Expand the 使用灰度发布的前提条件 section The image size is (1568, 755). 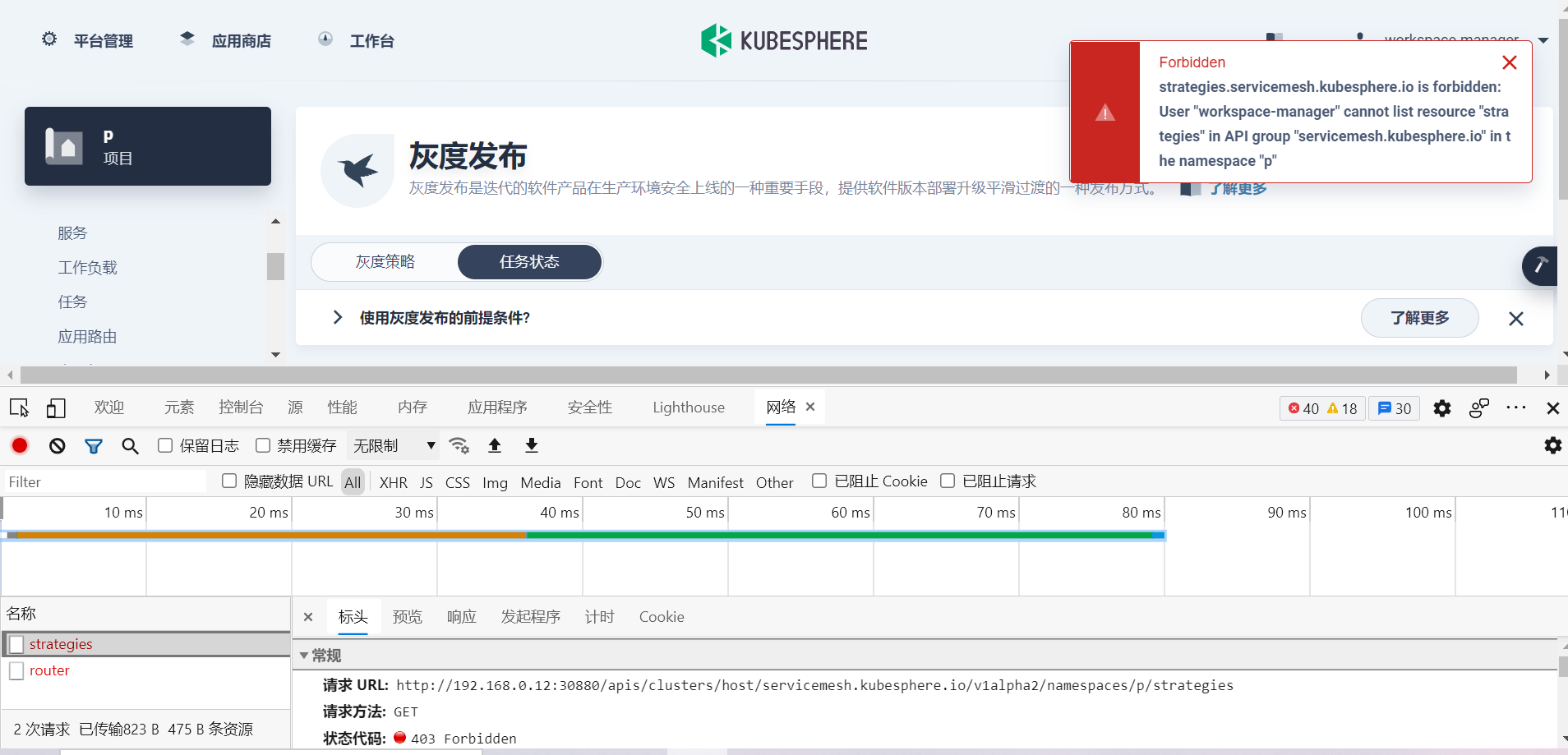click(x=337, y=318)
